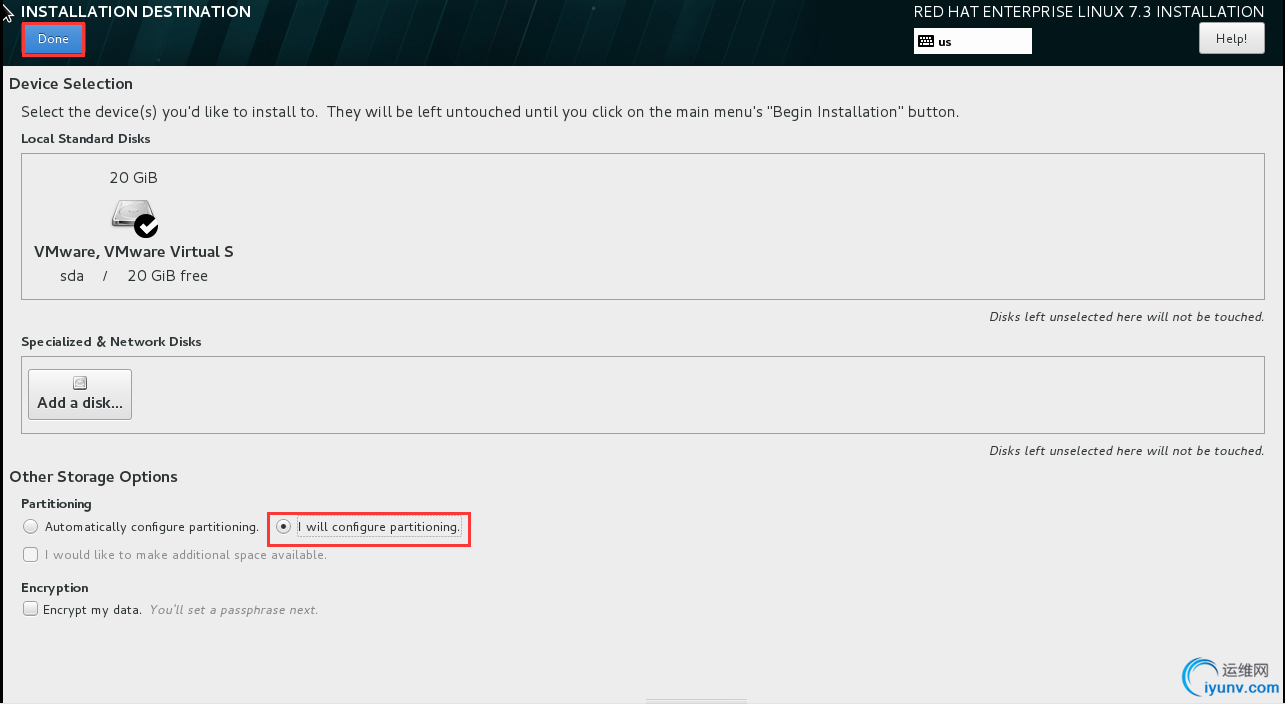The image size is (1285, 704).
Task: Click the Local Standard Disks heading
Action: pyautogui.click(x=86, y=139)
